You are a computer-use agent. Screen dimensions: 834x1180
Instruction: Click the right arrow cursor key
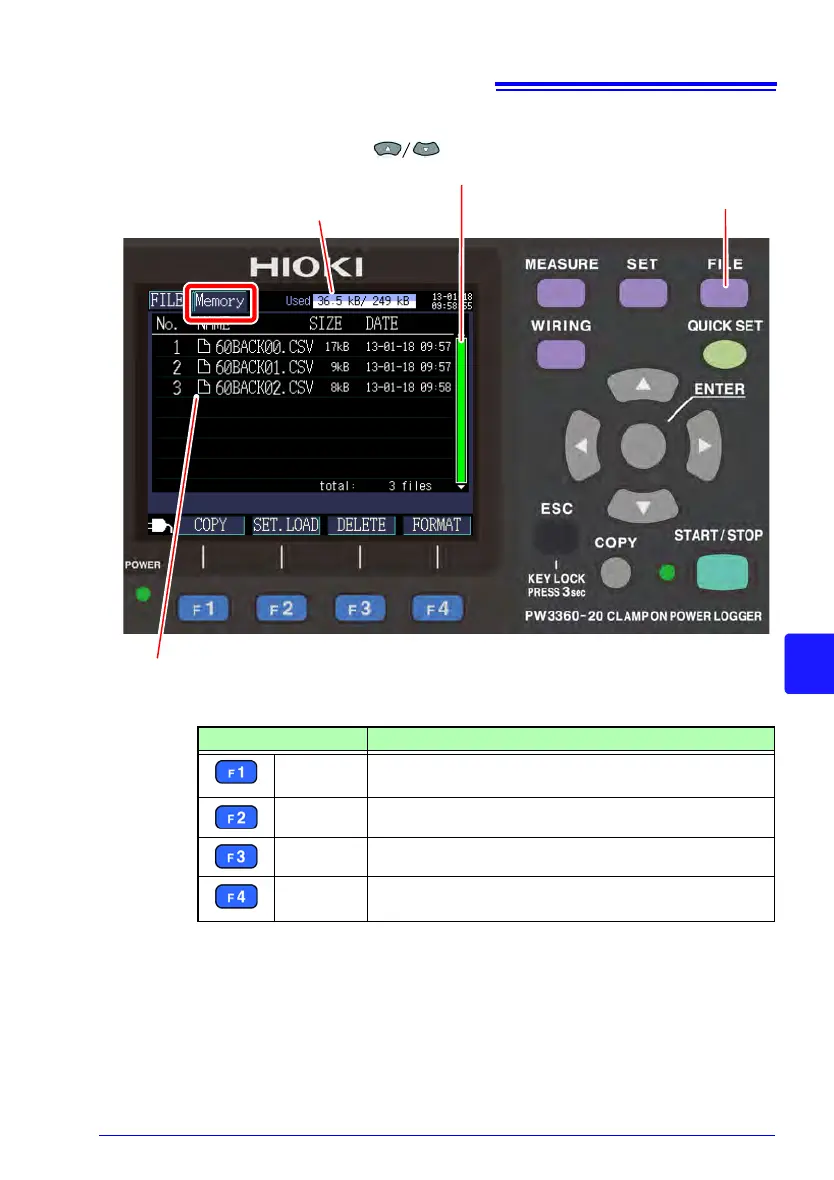[703, 446]
